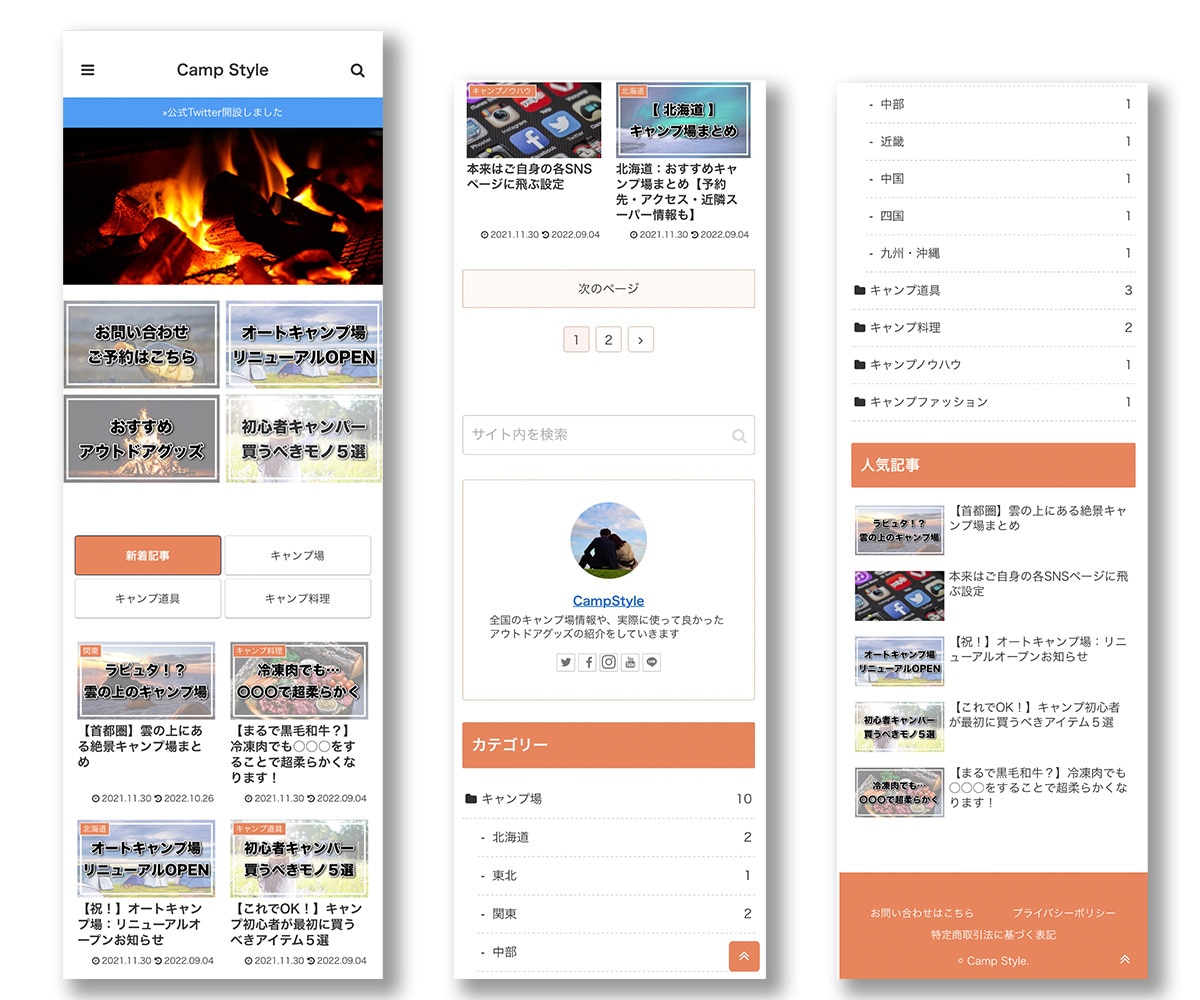Click the キャンプノウハウ category folder icon

(860, 364)
